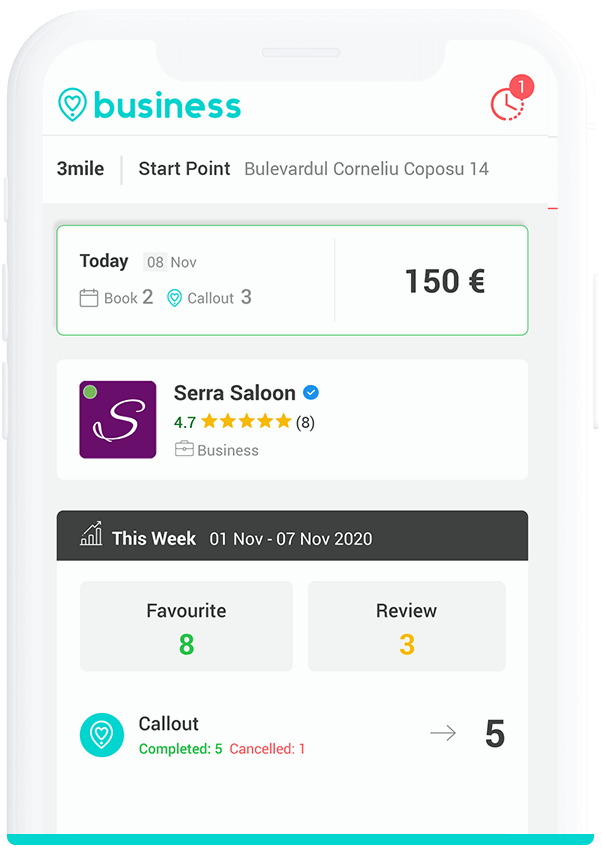Expand Callout details with arrow
Screen dimensions: 602x851
tap(443, 734)
